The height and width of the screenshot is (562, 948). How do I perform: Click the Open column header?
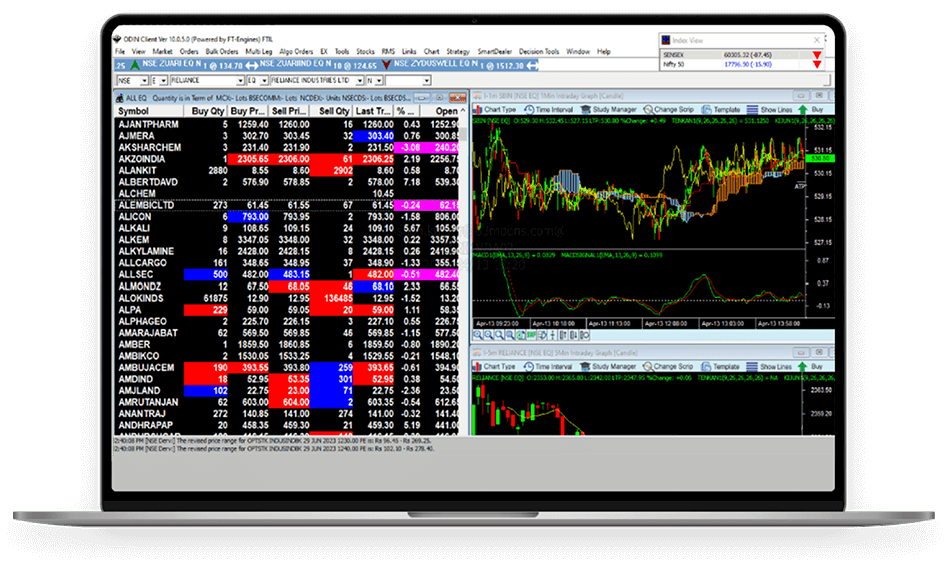click(440, 111)
